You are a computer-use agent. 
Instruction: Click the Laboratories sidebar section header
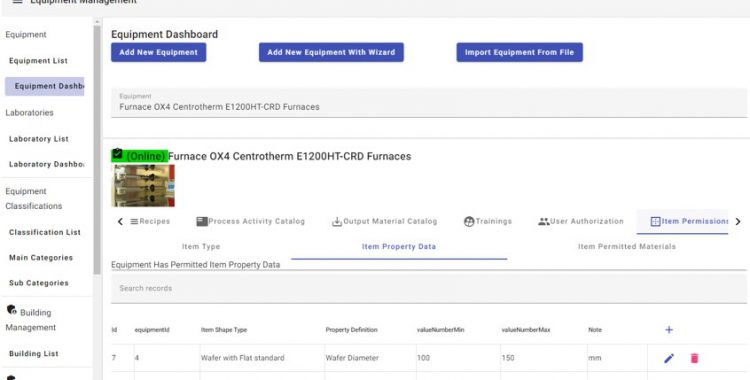(x=29, y=113)
